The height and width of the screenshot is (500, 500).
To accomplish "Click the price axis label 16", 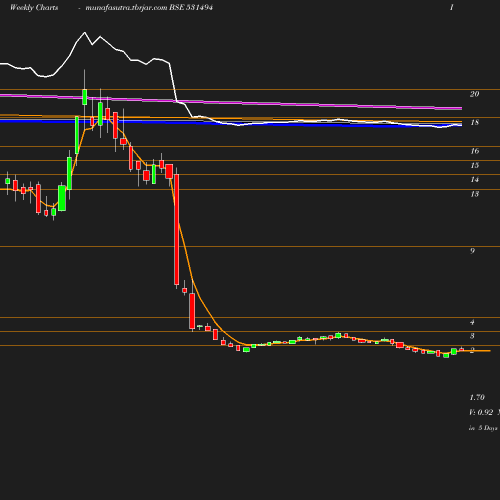I will (475, 151).
